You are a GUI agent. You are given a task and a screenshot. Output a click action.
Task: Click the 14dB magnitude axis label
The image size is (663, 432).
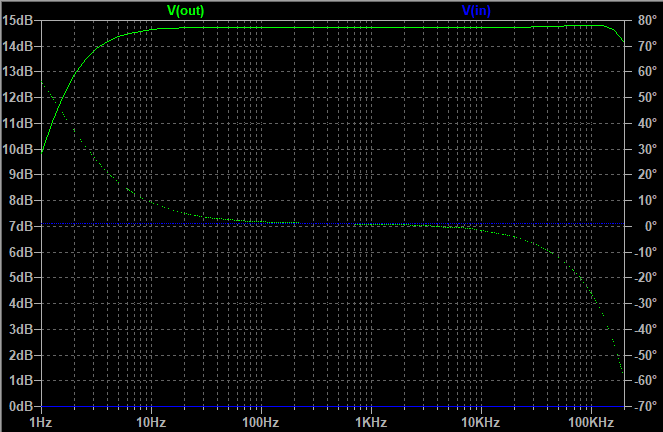point(17,46)
